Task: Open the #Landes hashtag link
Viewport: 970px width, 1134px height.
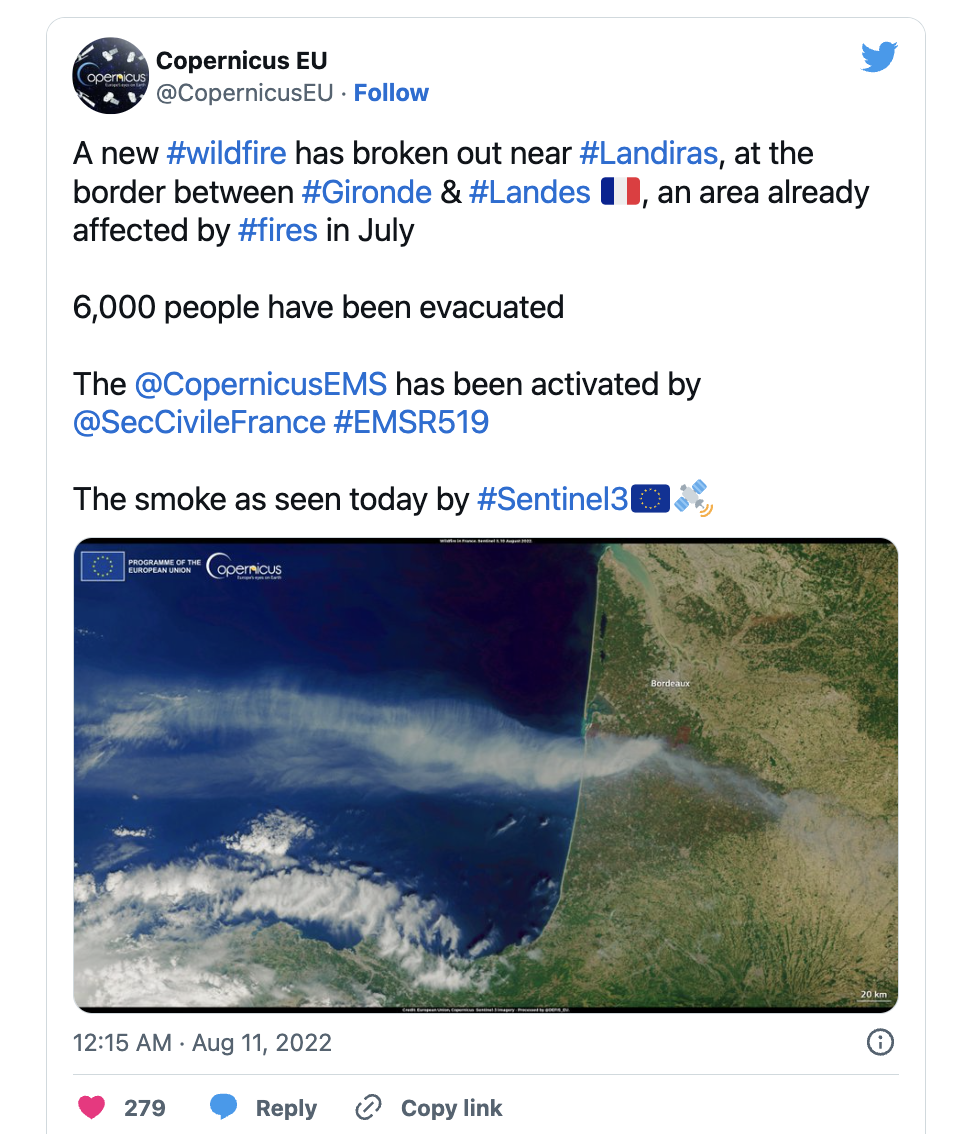Action: [529, 192]
